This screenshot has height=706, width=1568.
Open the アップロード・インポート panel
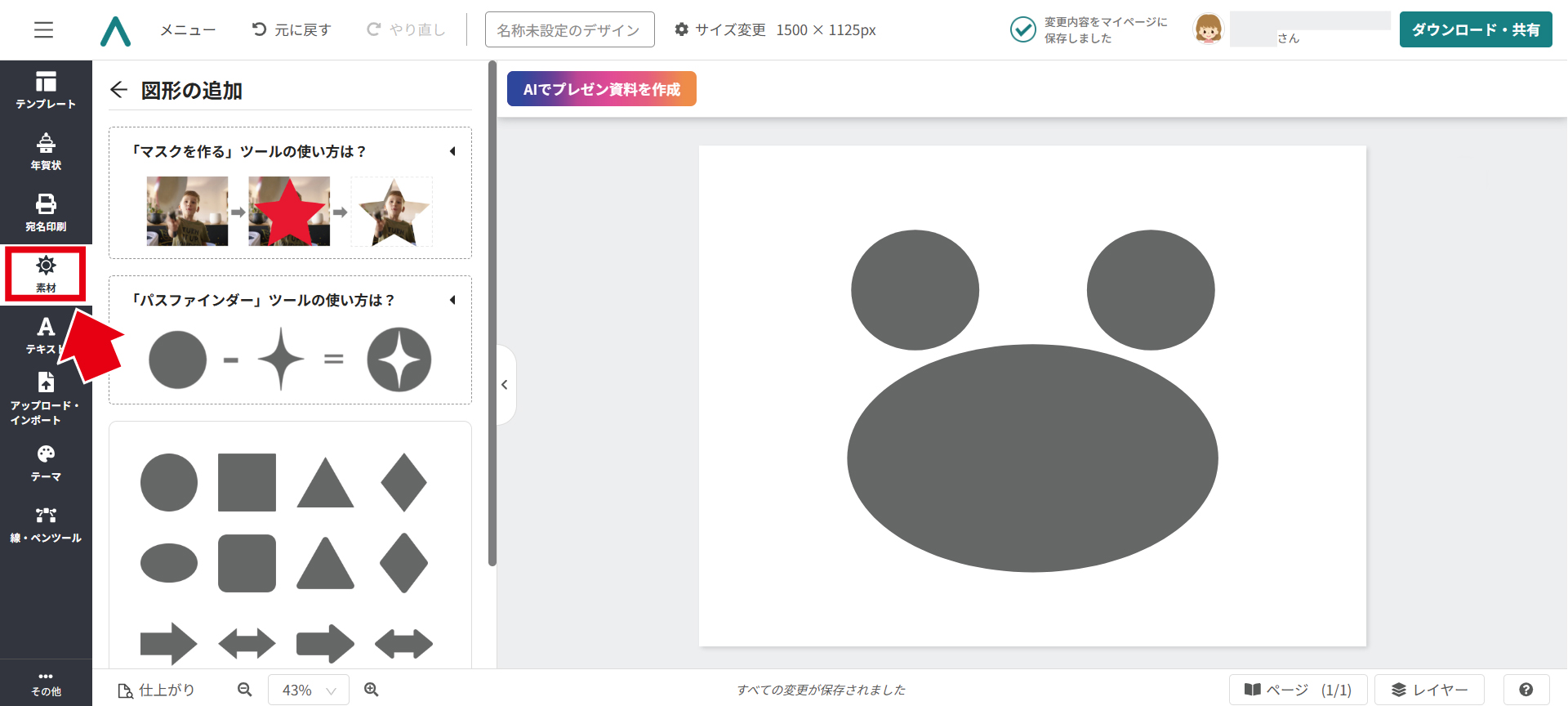pyautogui.click(x=46, y=399)
